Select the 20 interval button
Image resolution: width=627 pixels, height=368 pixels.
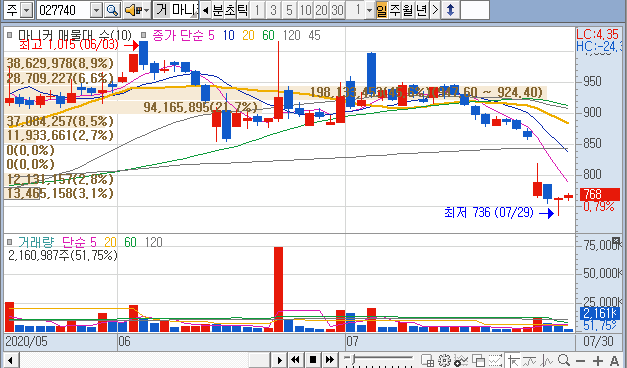coord(321,10)
